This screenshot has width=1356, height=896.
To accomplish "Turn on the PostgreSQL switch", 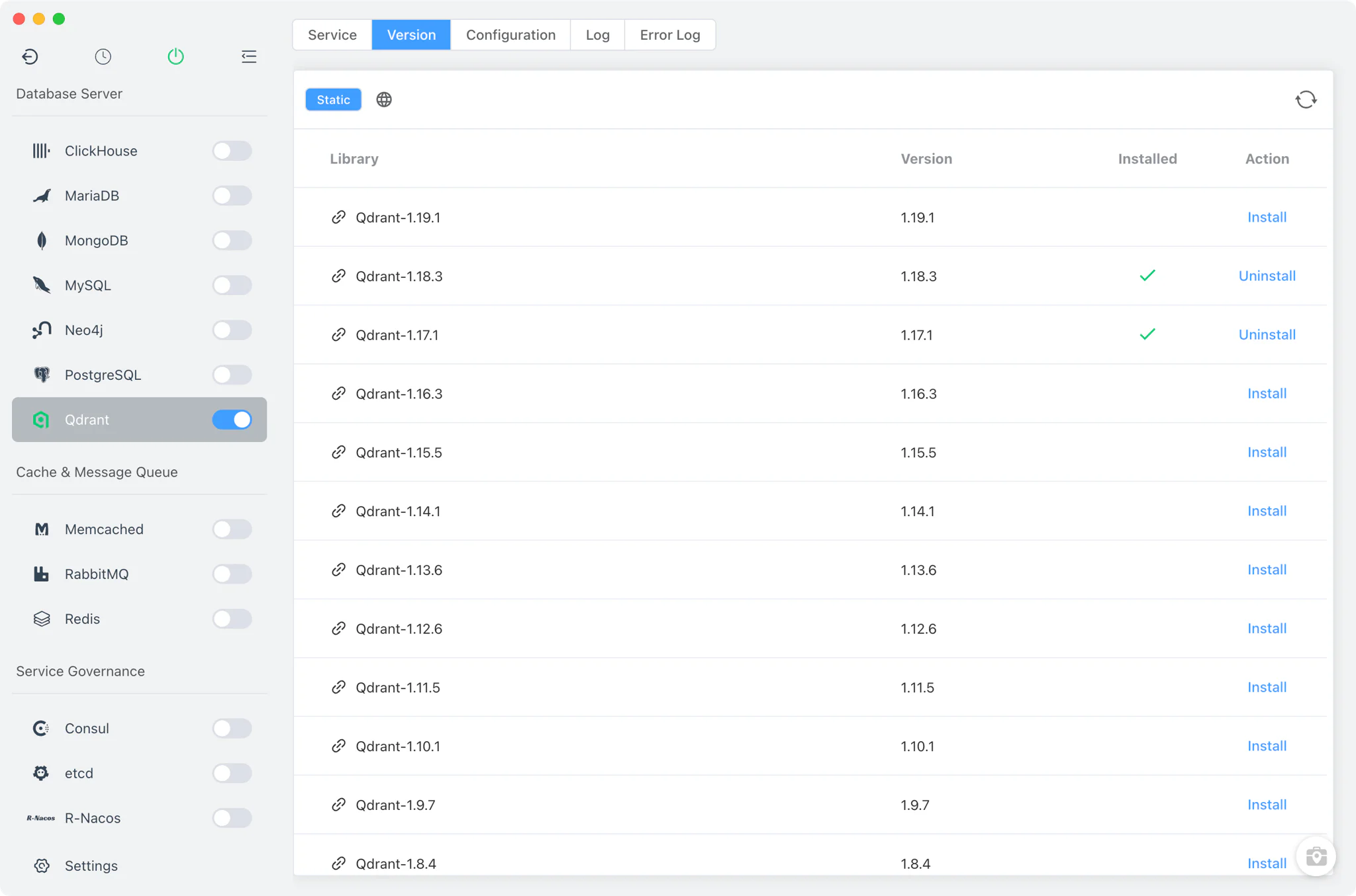I will tap(232, 375).
